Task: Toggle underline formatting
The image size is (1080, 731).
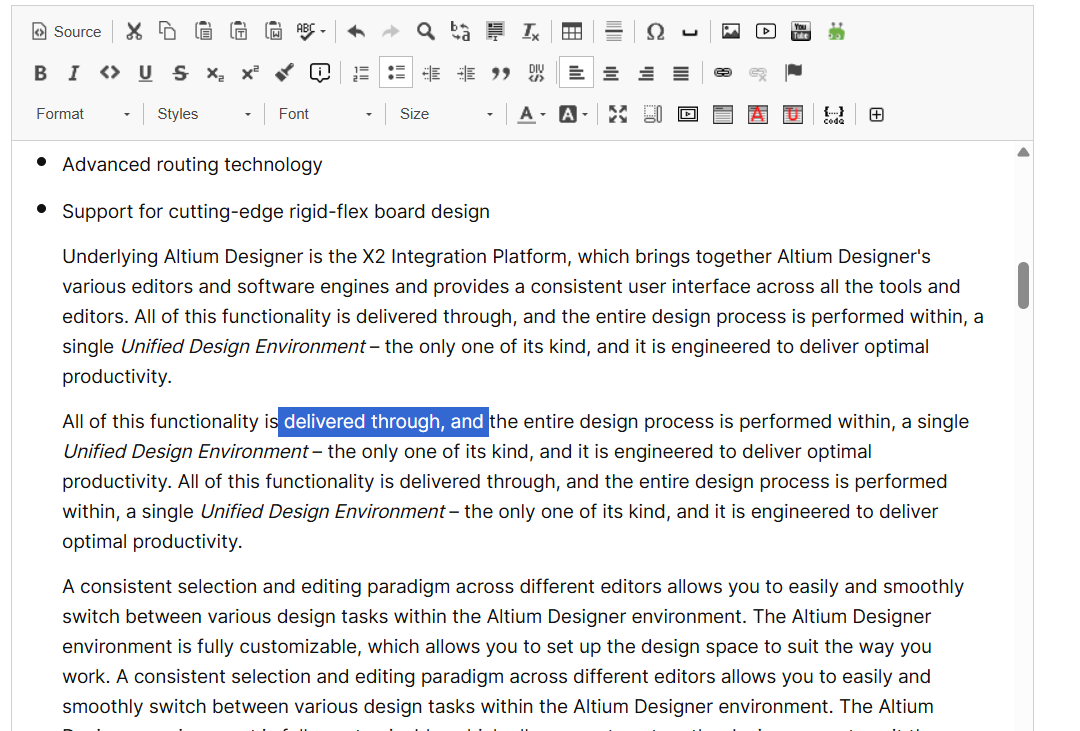Action: [x=145, y=73]
